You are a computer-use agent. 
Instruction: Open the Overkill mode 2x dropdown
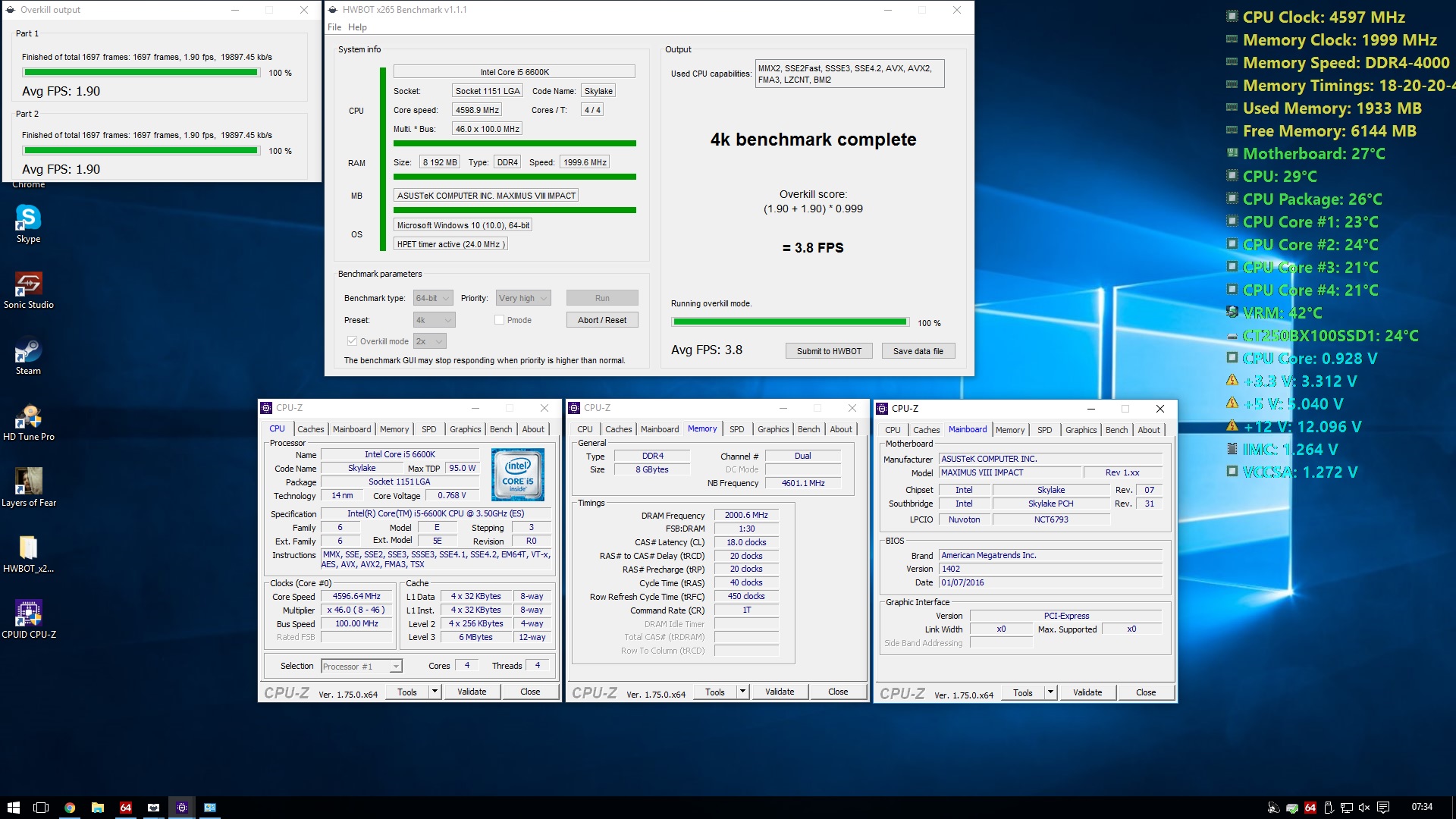coord(429,341)
